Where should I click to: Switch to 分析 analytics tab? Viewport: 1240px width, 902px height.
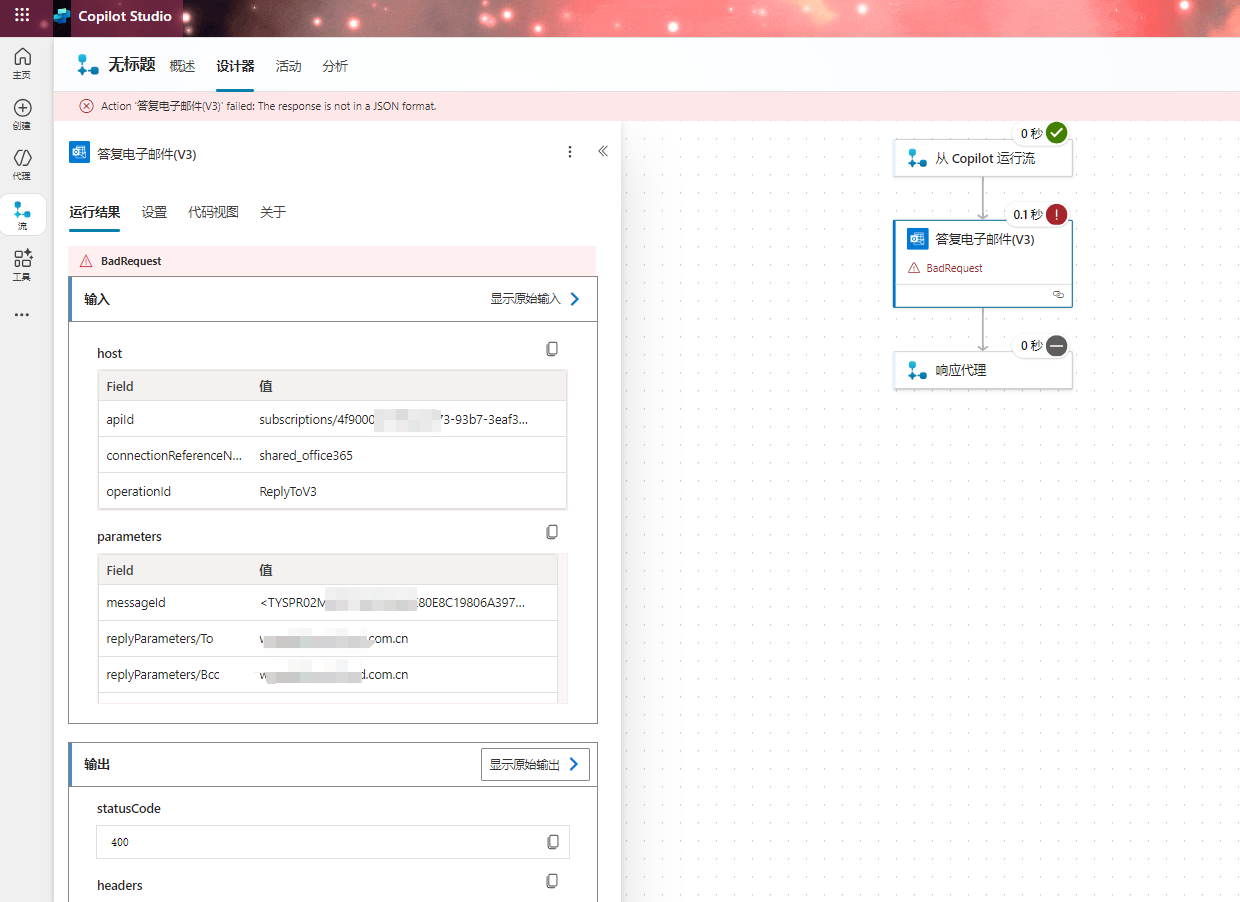click(x=335, y=66)
